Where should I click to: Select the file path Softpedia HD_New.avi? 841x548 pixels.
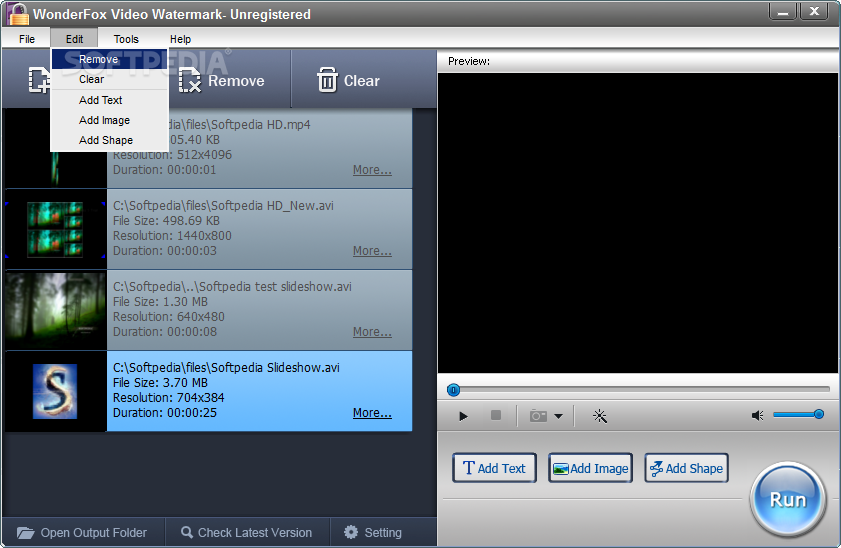pos(223,206)
